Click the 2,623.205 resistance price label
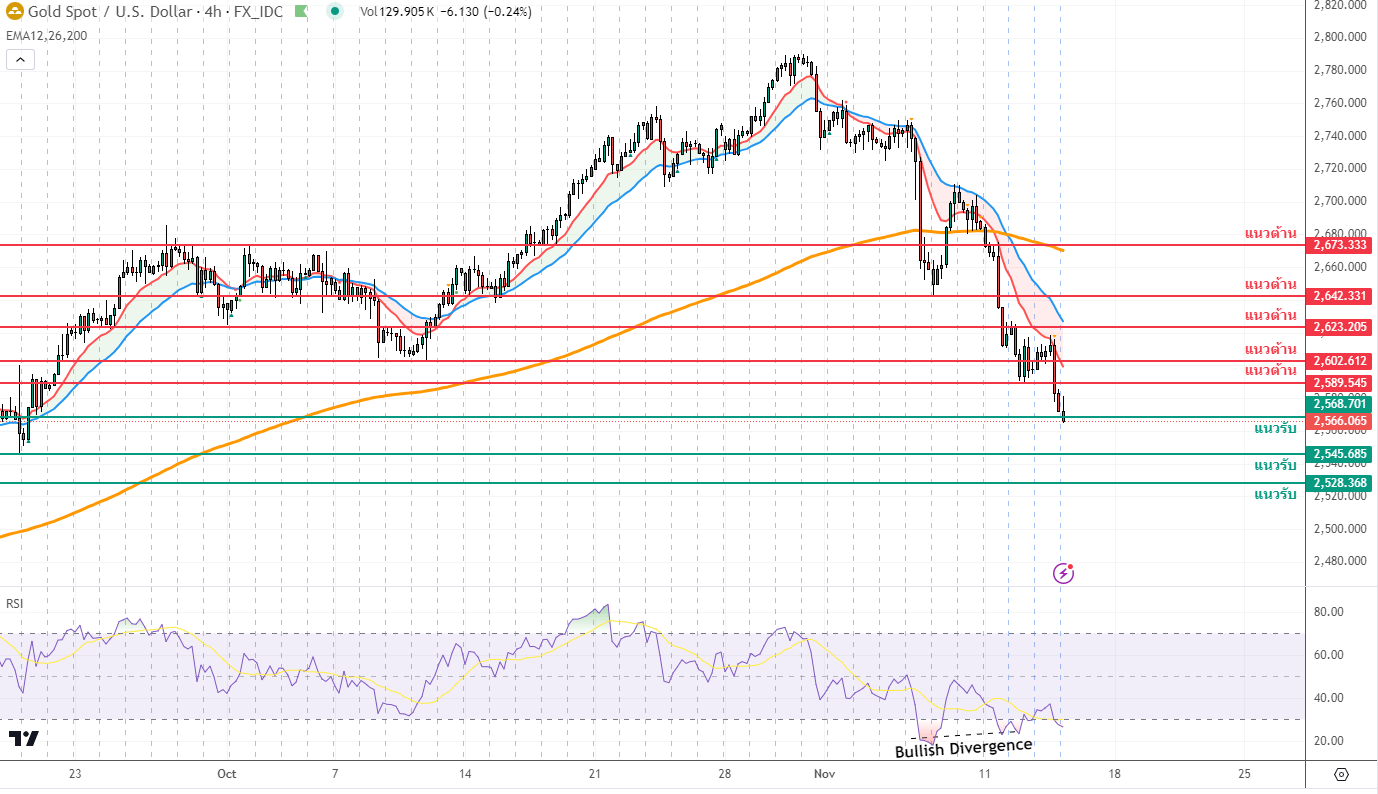Image resolution: width=1378 pixels, height=794 pixels. point(1341,327)
